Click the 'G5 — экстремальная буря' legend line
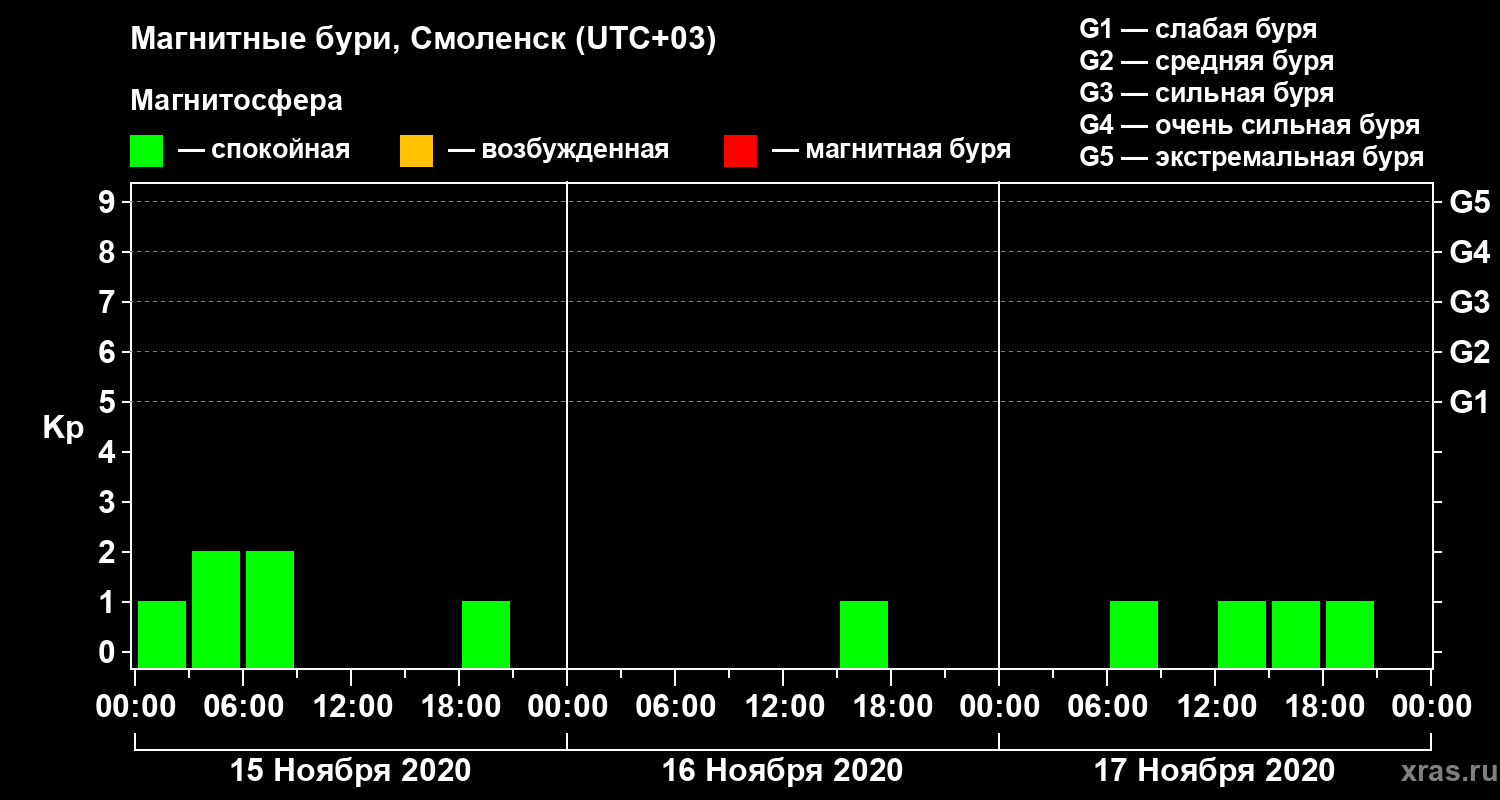 (1252, 157)
